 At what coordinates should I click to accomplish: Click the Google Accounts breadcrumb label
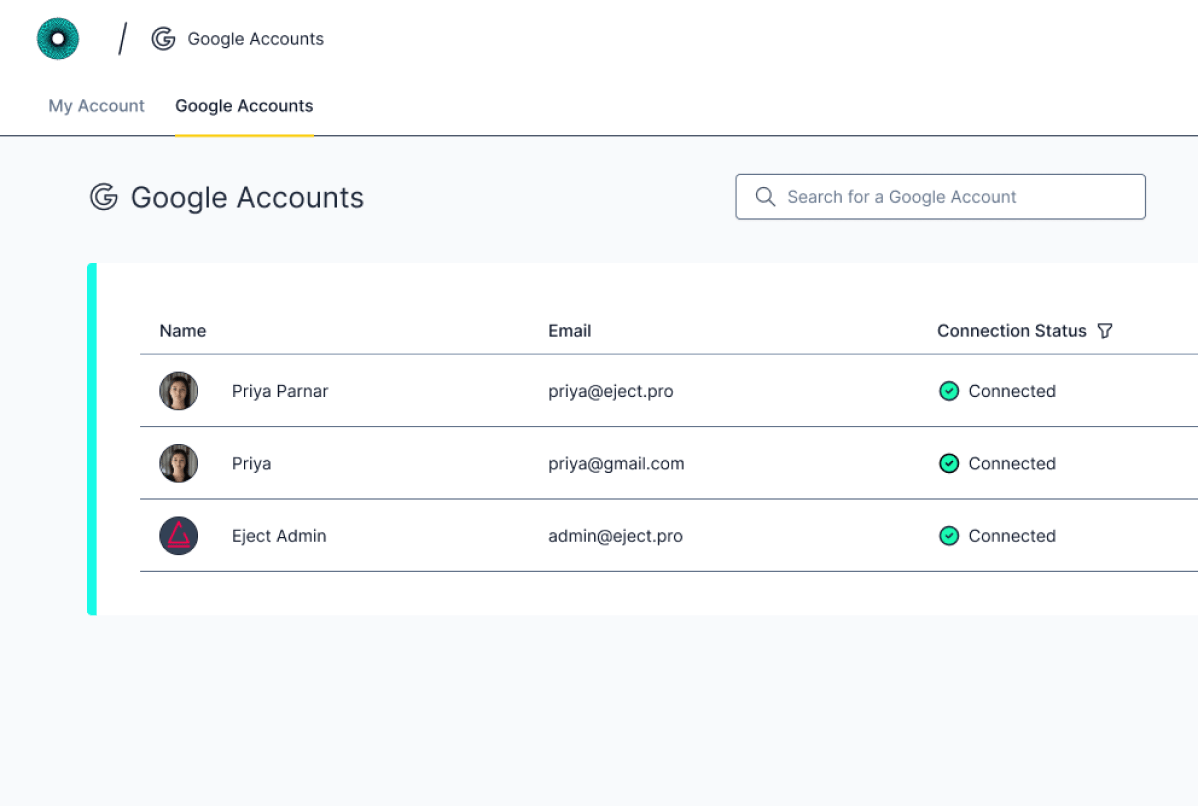pos(256,39)
